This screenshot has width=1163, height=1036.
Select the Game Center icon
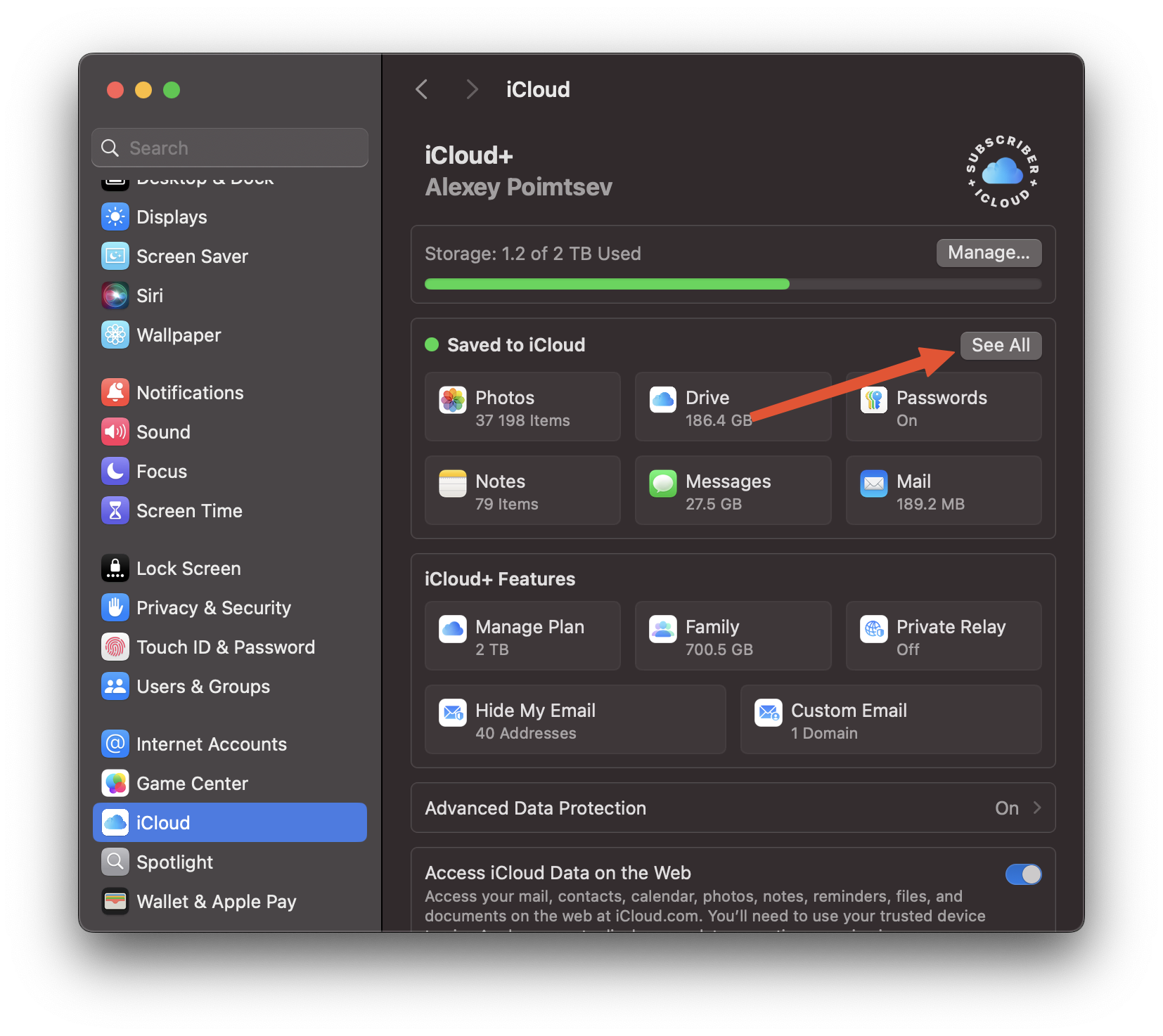coord(115,784)
